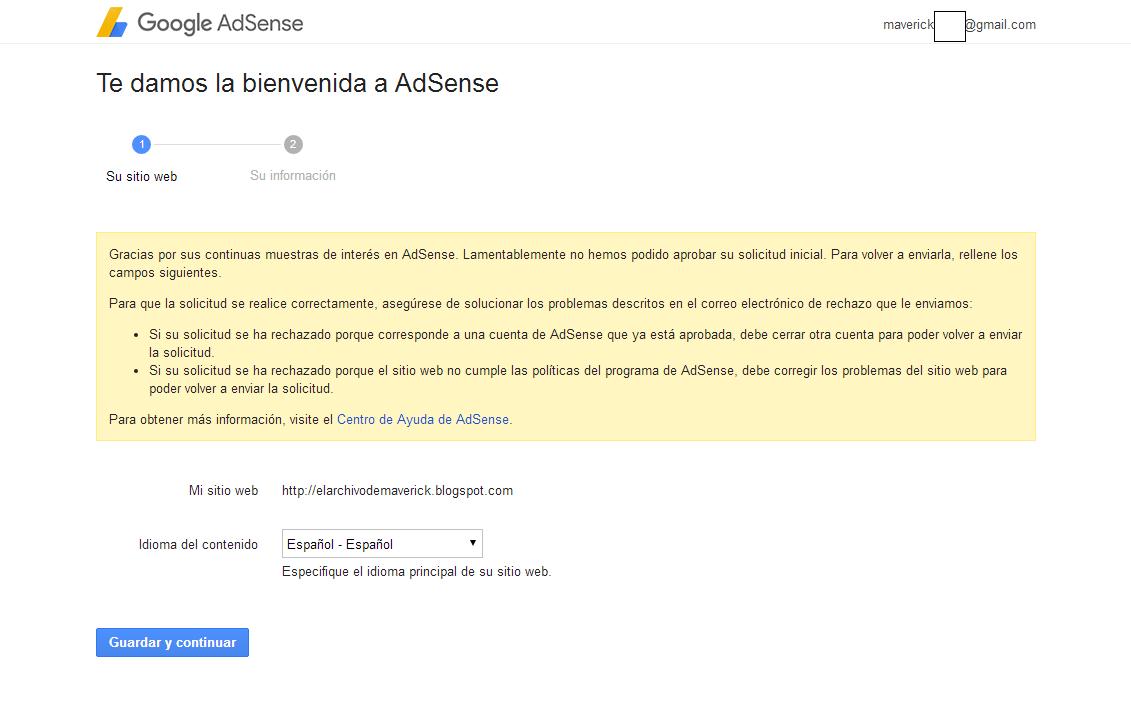Click the website URL elarchivodemaverick.blogspot.com

click(397, 490)
